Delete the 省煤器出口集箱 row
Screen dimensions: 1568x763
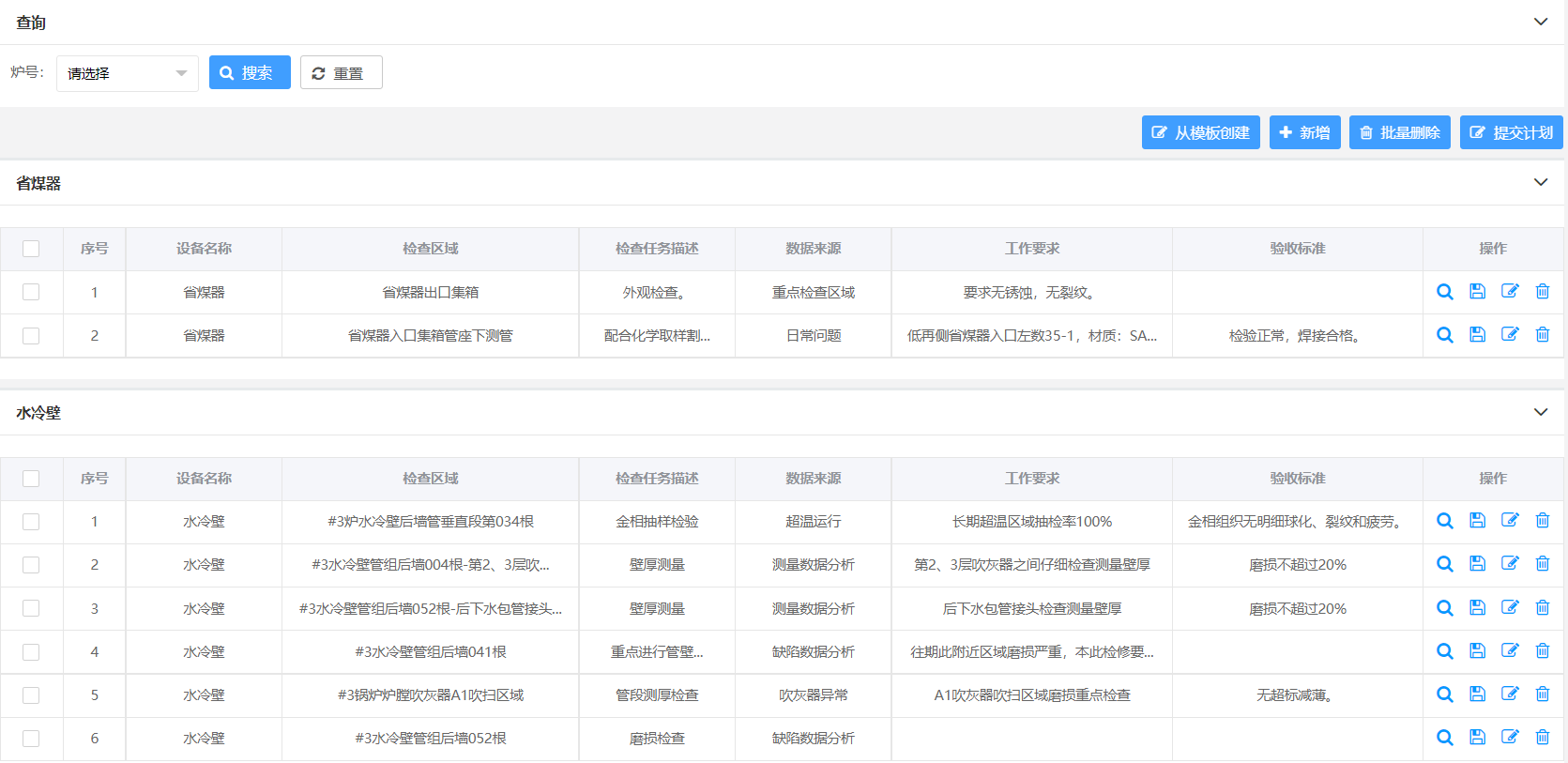pyautogui.click(x=1543, y=292)
